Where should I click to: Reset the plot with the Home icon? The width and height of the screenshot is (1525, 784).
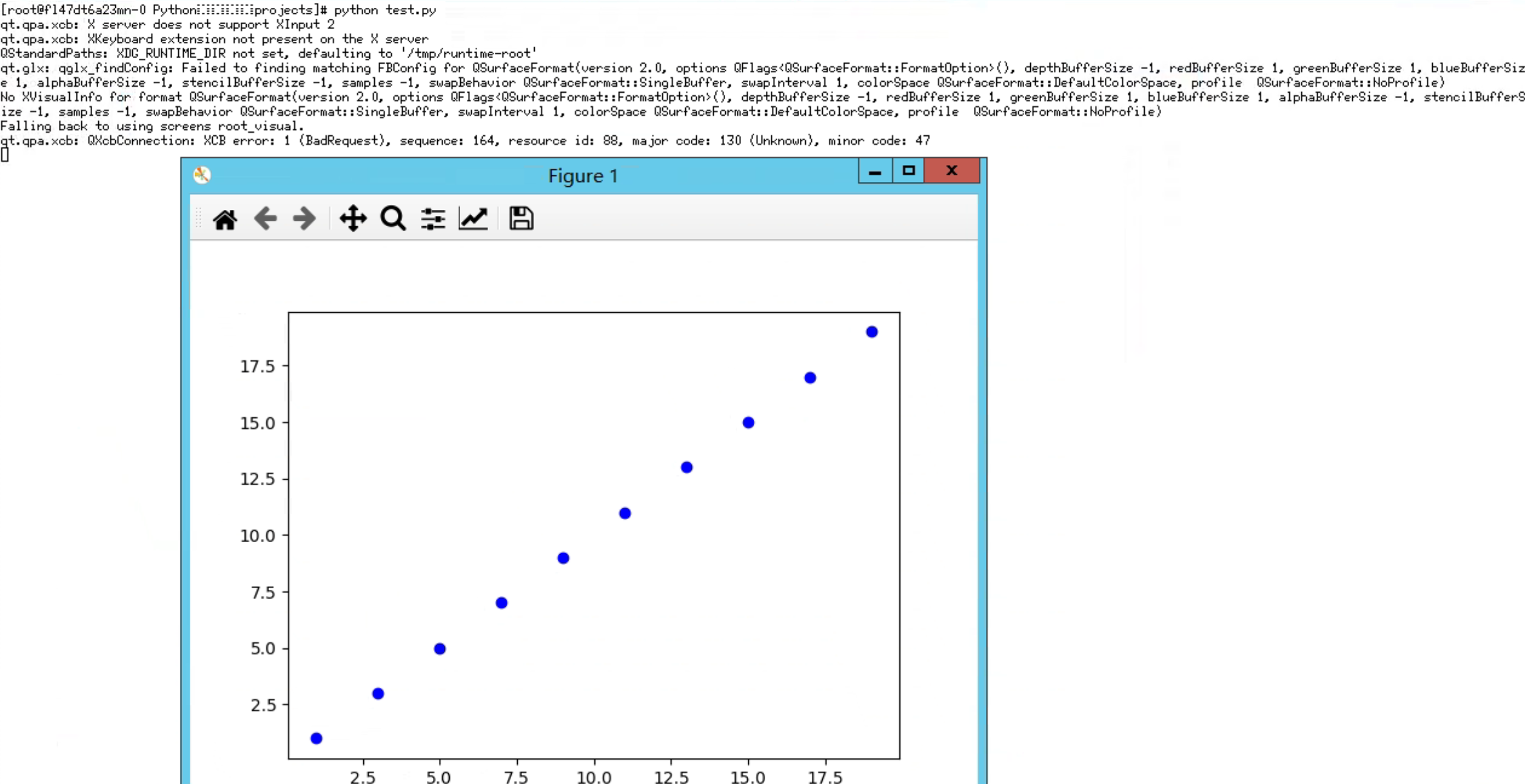(225, 219)
